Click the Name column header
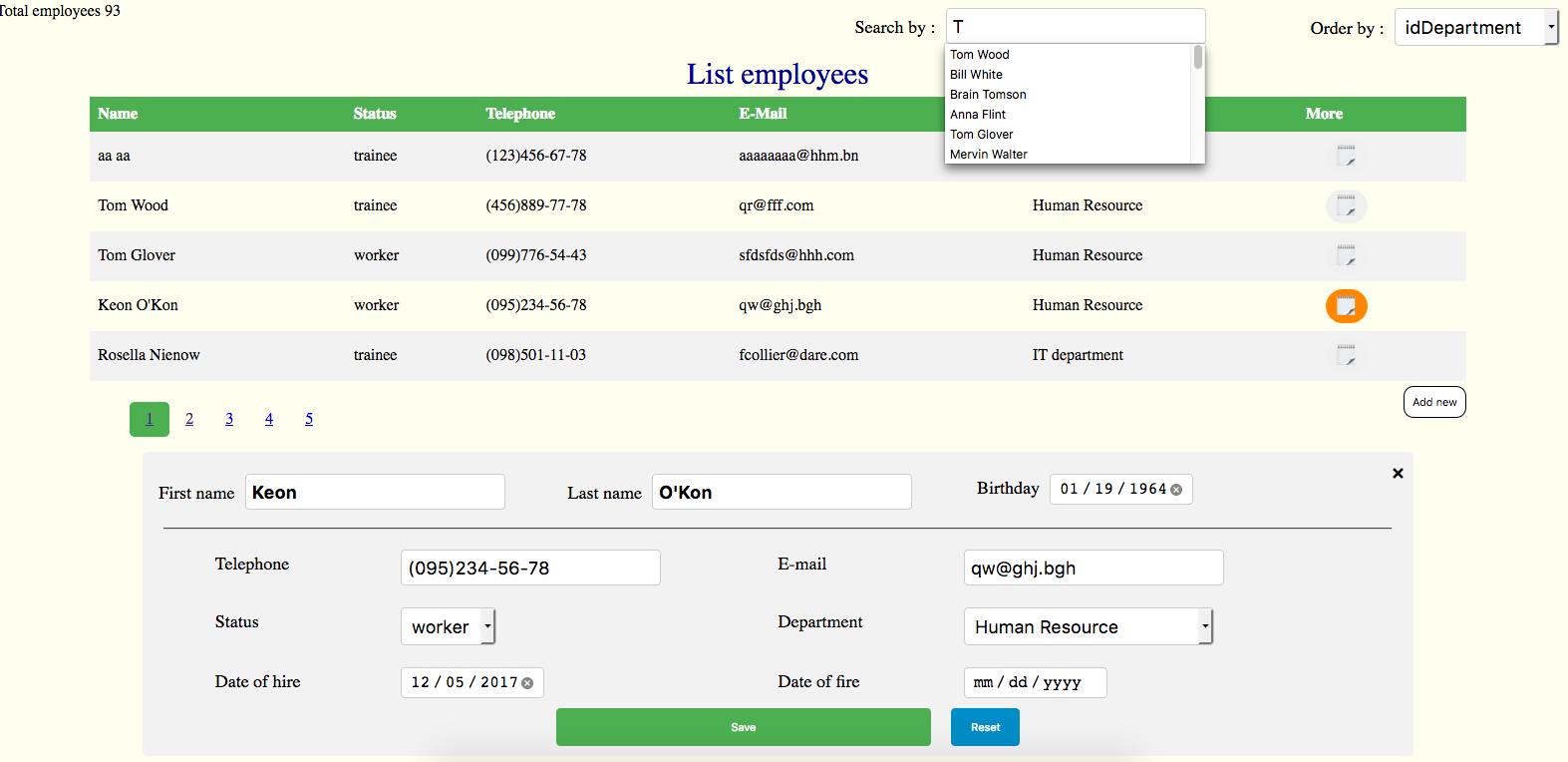Image resolution: width=1568 pixels, height=762 pixels. pos(118,114)
